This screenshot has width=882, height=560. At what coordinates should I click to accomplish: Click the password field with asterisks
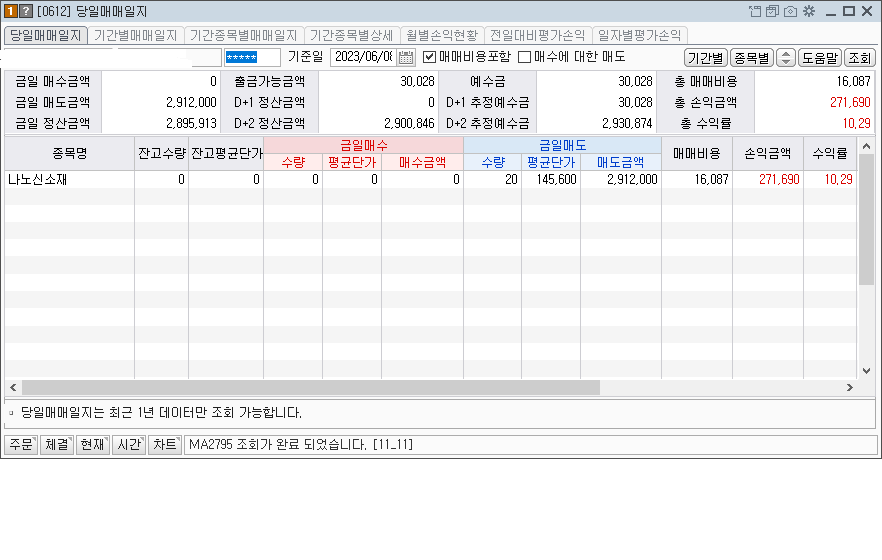coord(252,57)
